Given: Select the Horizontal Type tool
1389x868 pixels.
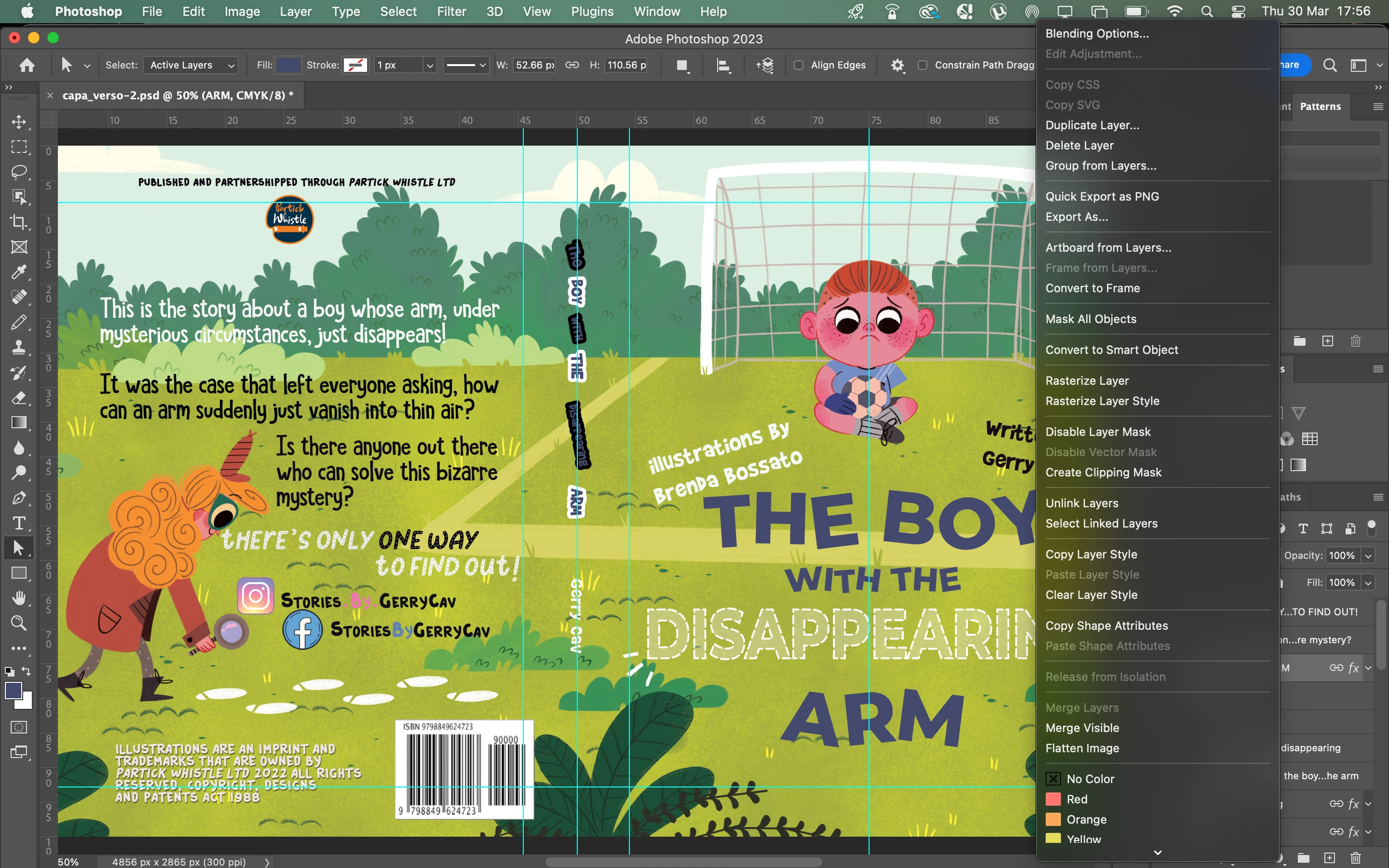Looking at the screenshot, I should (x=19, y=523).
